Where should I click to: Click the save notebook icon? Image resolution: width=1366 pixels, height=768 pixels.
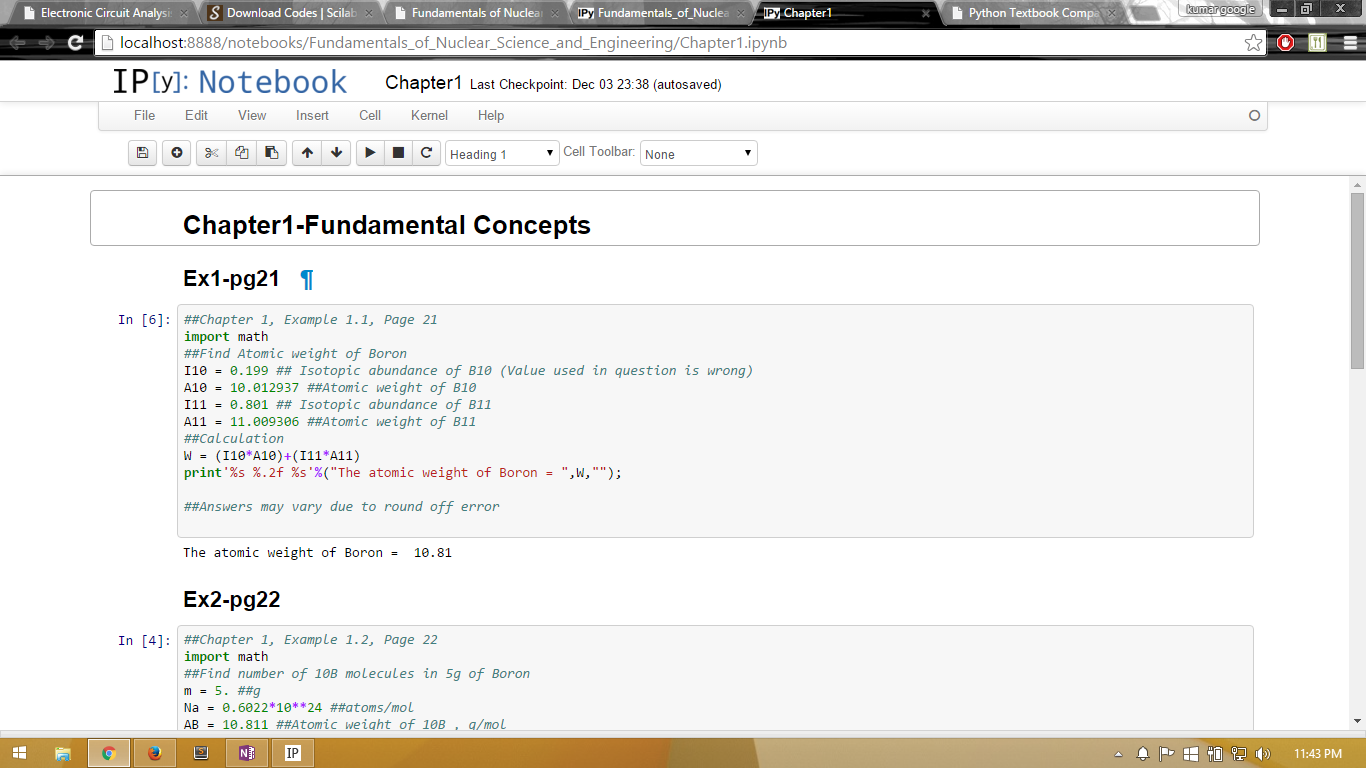coord(142,153)
